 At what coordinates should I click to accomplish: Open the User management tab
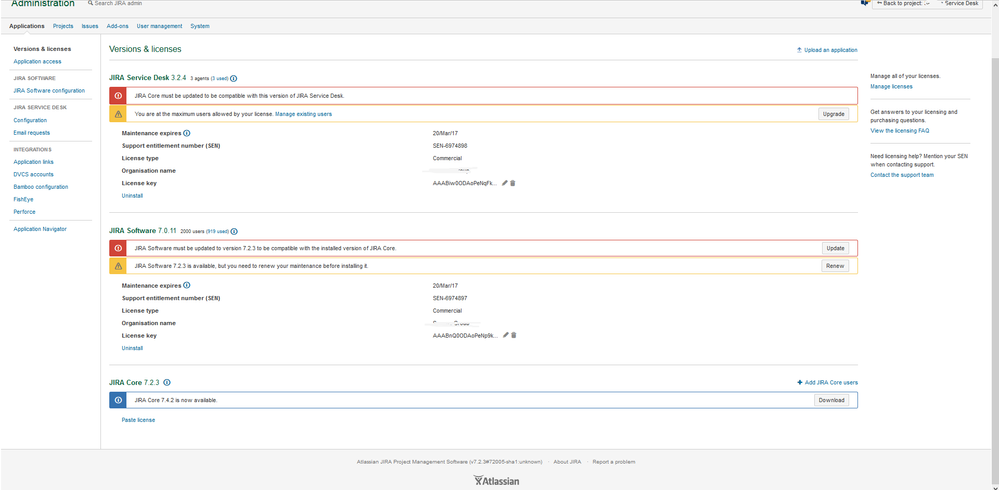[159, 26]
